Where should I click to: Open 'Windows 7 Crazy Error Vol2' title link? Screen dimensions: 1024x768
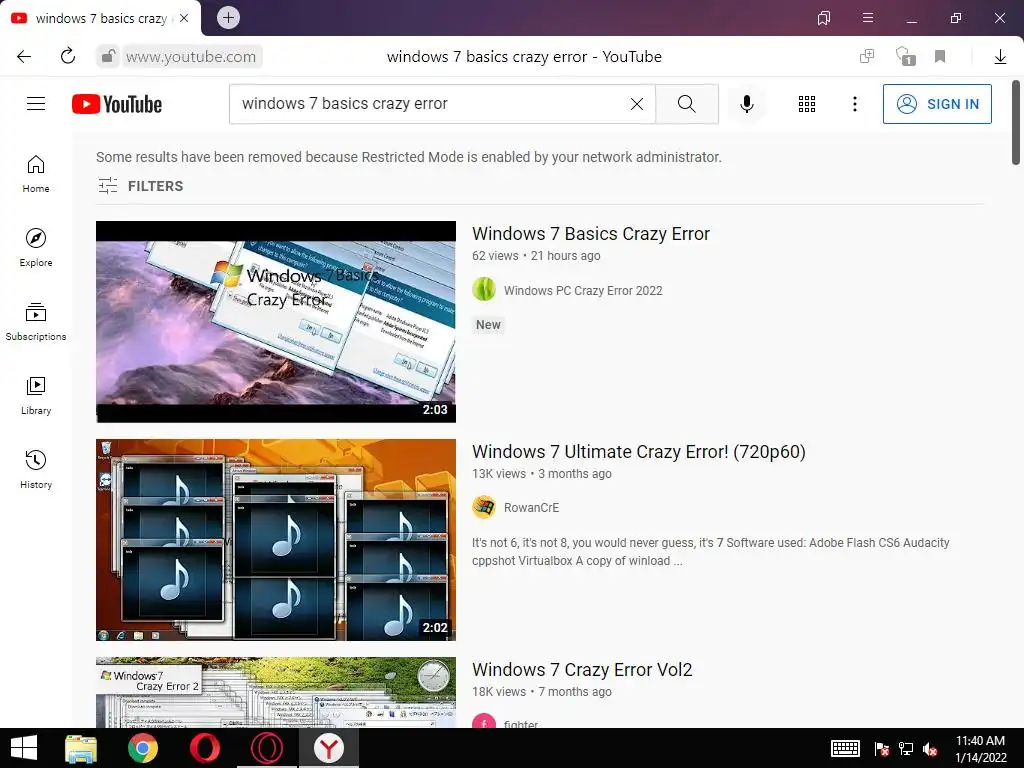[582, 670]
